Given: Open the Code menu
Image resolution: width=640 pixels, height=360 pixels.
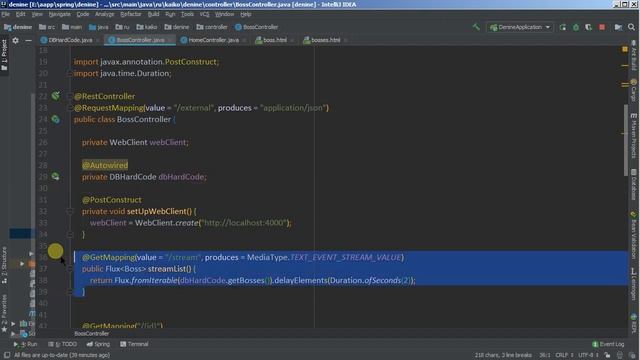Looking at the screenshot, I should coord(83,14).
